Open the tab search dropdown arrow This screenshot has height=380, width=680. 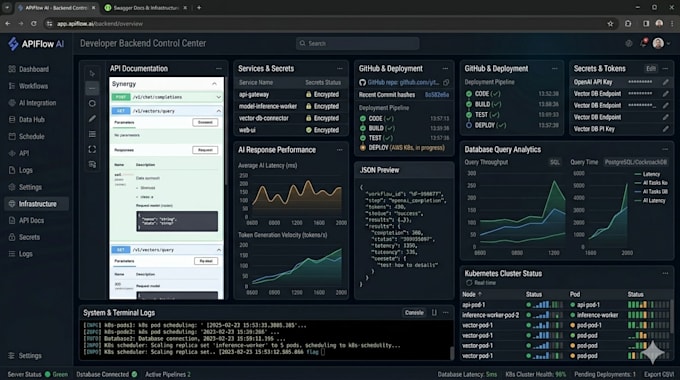click(7, 7)
